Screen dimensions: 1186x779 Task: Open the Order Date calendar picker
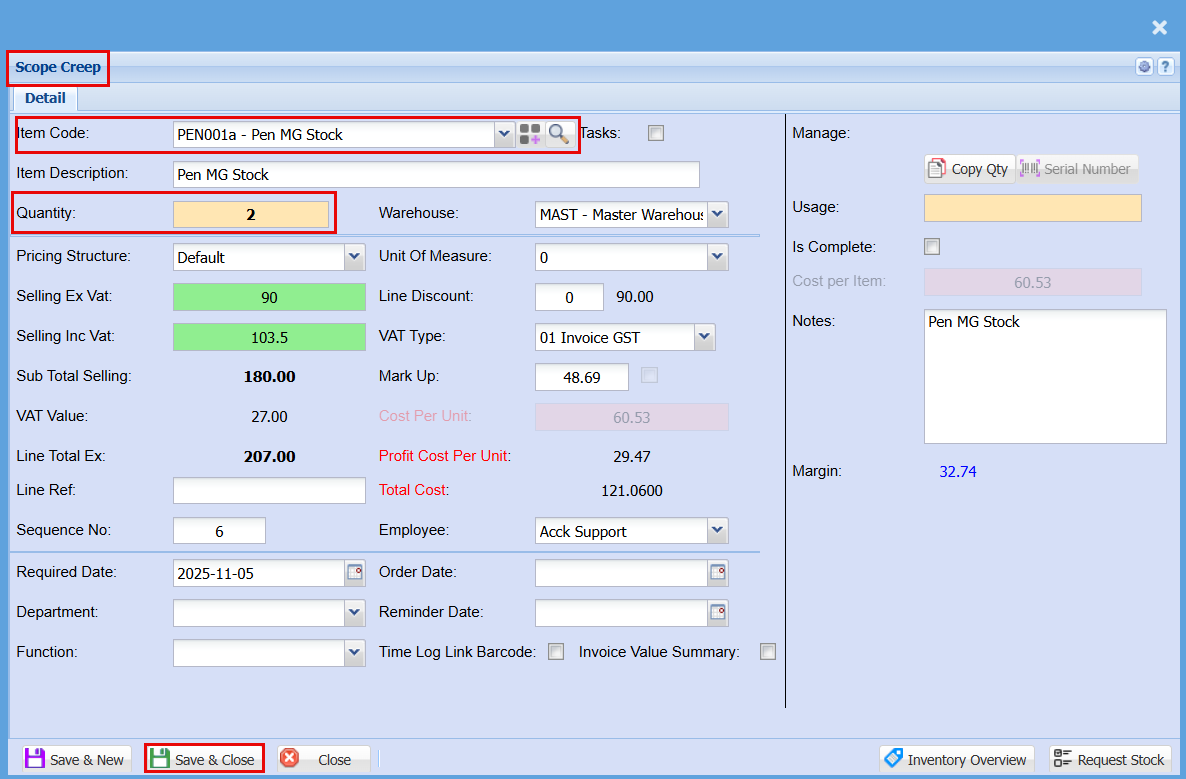[717, 572]
